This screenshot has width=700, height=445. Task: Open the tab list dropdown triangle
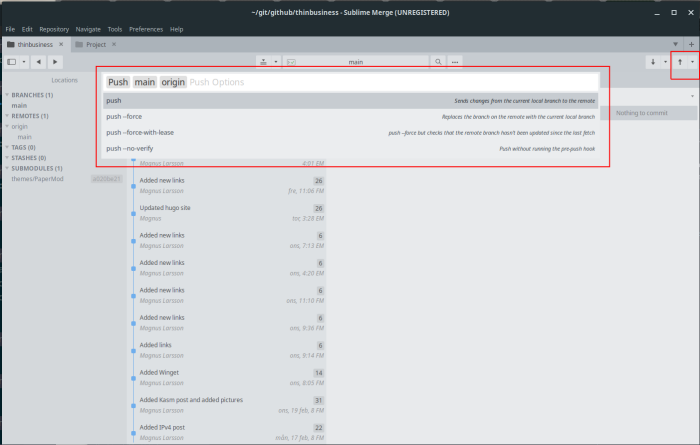[x=675, y=44]
